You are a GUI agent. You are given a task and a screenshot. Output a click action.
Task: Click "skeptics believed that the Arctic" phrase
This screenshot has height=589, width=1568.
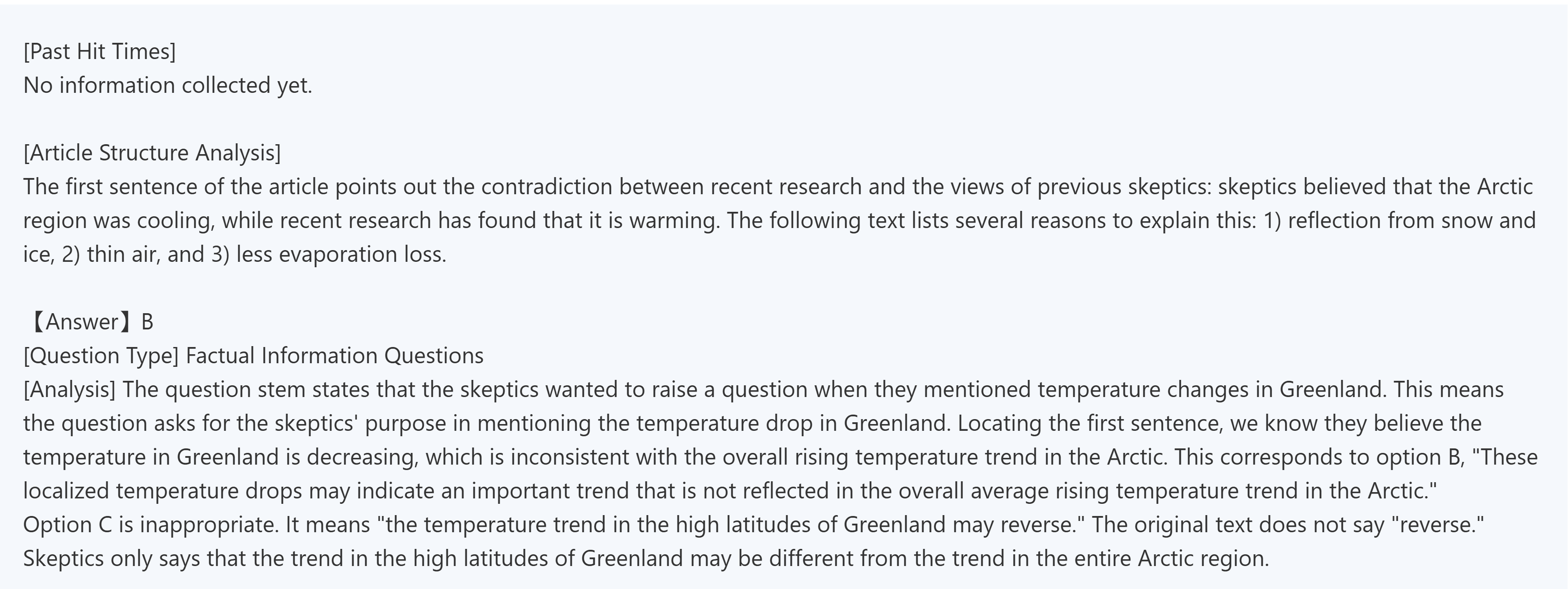point(1375,187)
